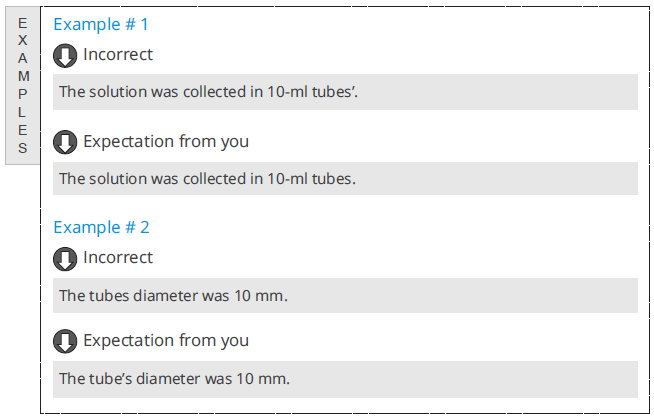Click the letter X in the EXAMPLES tab
The width and height of the screenshot is (654, 418).
(23, 40)
